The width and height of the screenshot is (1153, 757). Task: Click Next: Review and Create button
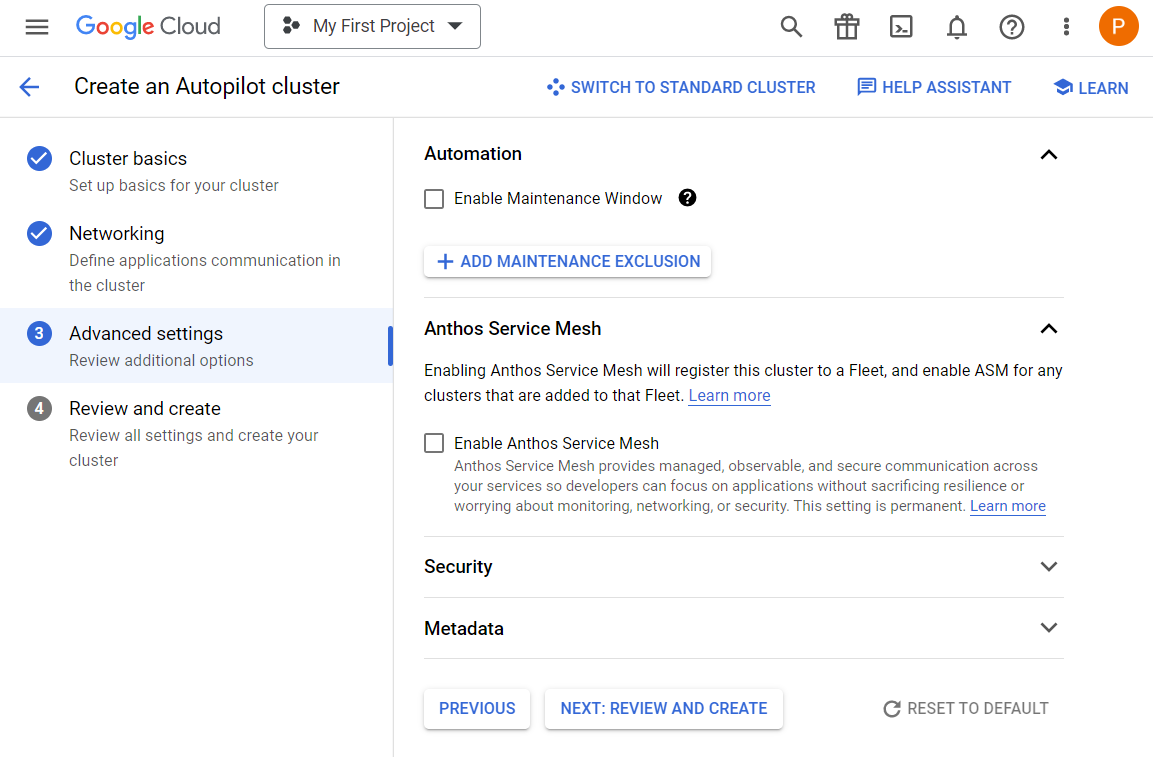(x=663, y=708)
